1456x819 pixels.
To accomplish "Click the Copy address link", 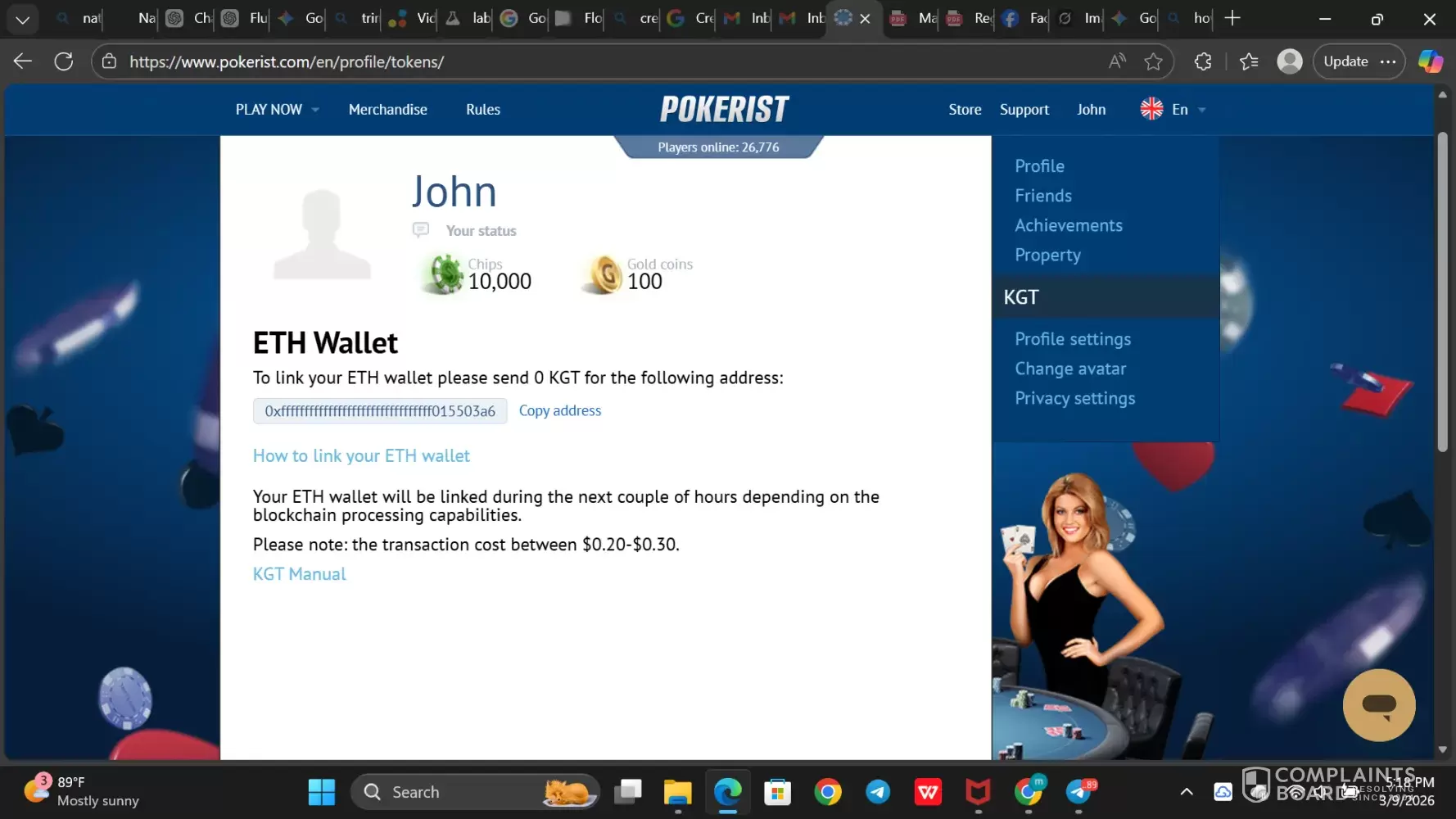I will 559,411.
